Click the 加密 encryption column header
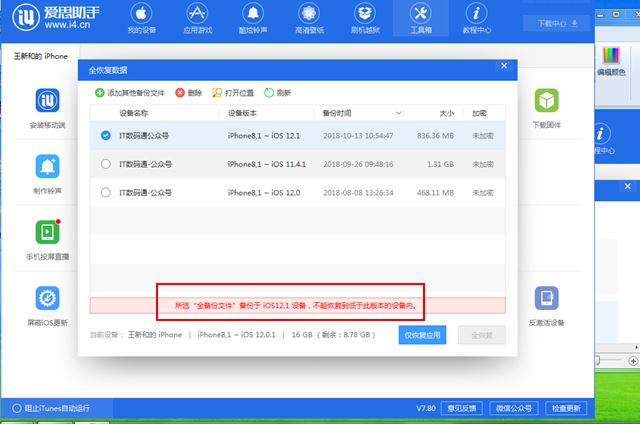Image resolution: width=640 pixels, height=424 pixels. click(480, 113)
